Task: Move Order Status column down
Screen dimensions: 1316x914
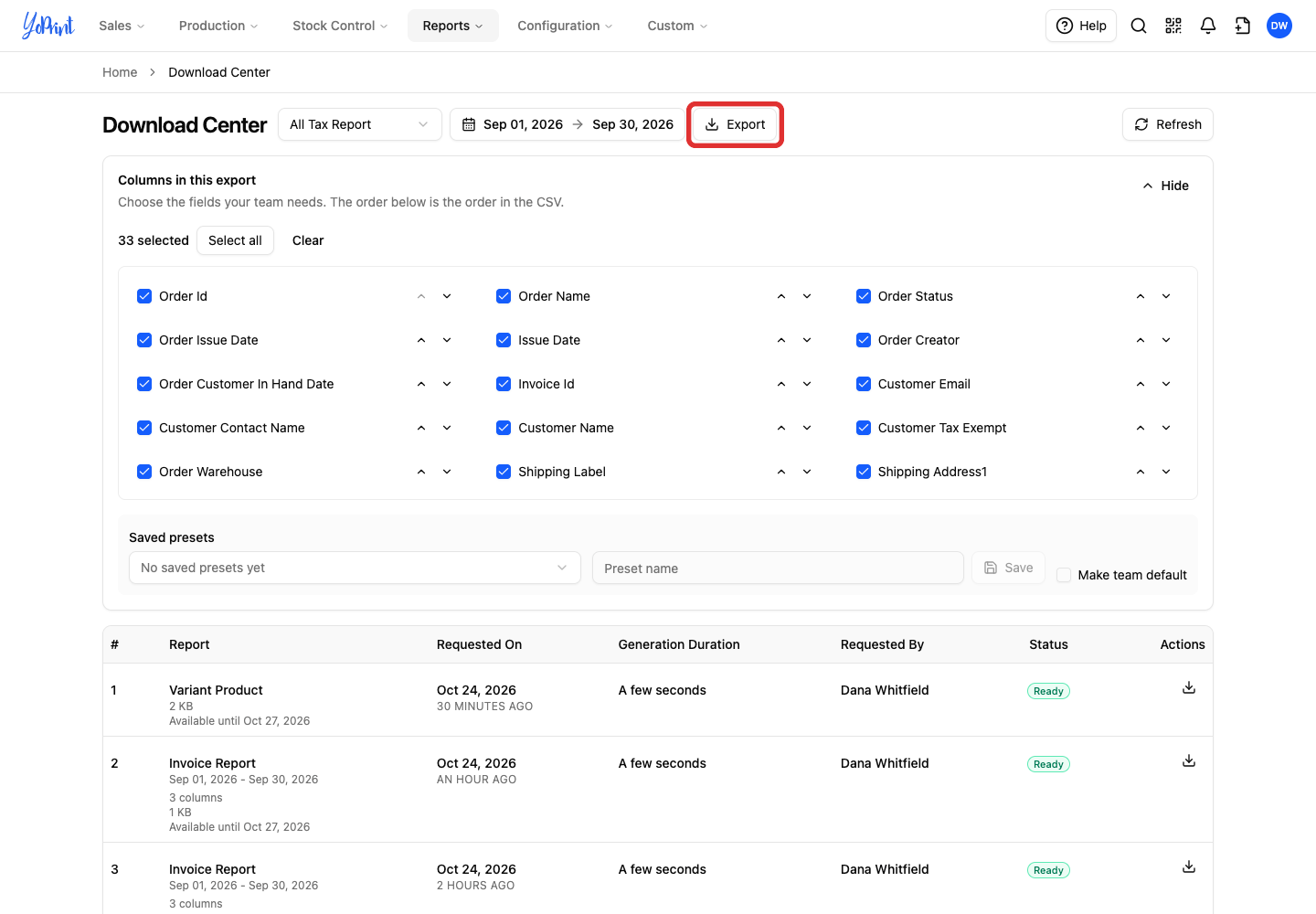Action: [x=1166, y=296]
